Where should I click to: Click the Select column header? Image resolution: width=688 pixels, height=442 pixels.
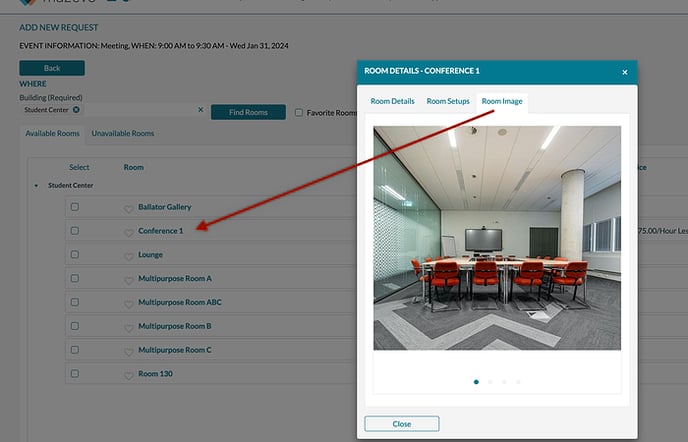[x=79, y=167]
